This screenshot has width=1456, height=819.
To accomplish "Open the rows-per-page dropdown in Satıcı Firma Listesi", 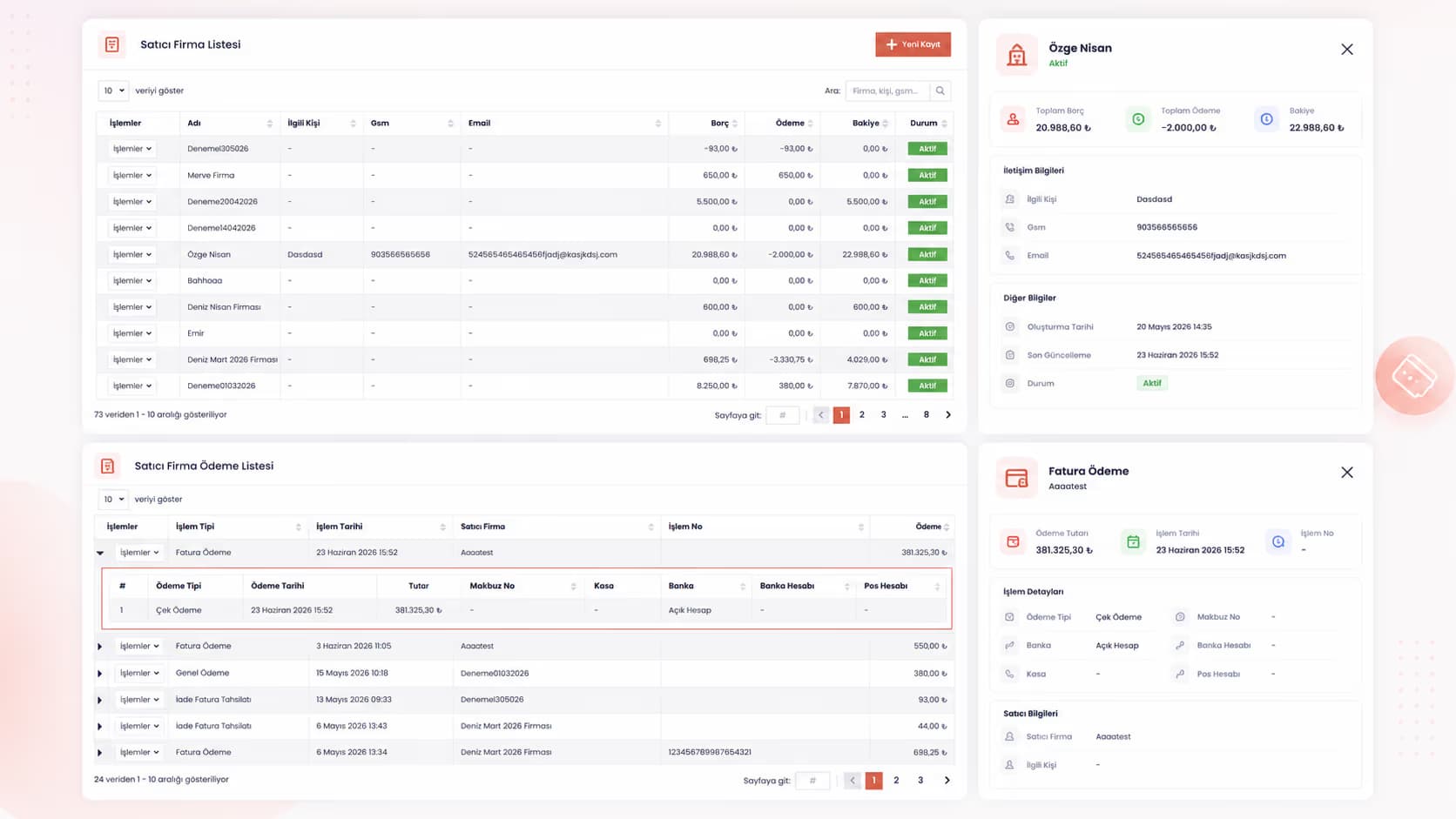I will 113,91.
